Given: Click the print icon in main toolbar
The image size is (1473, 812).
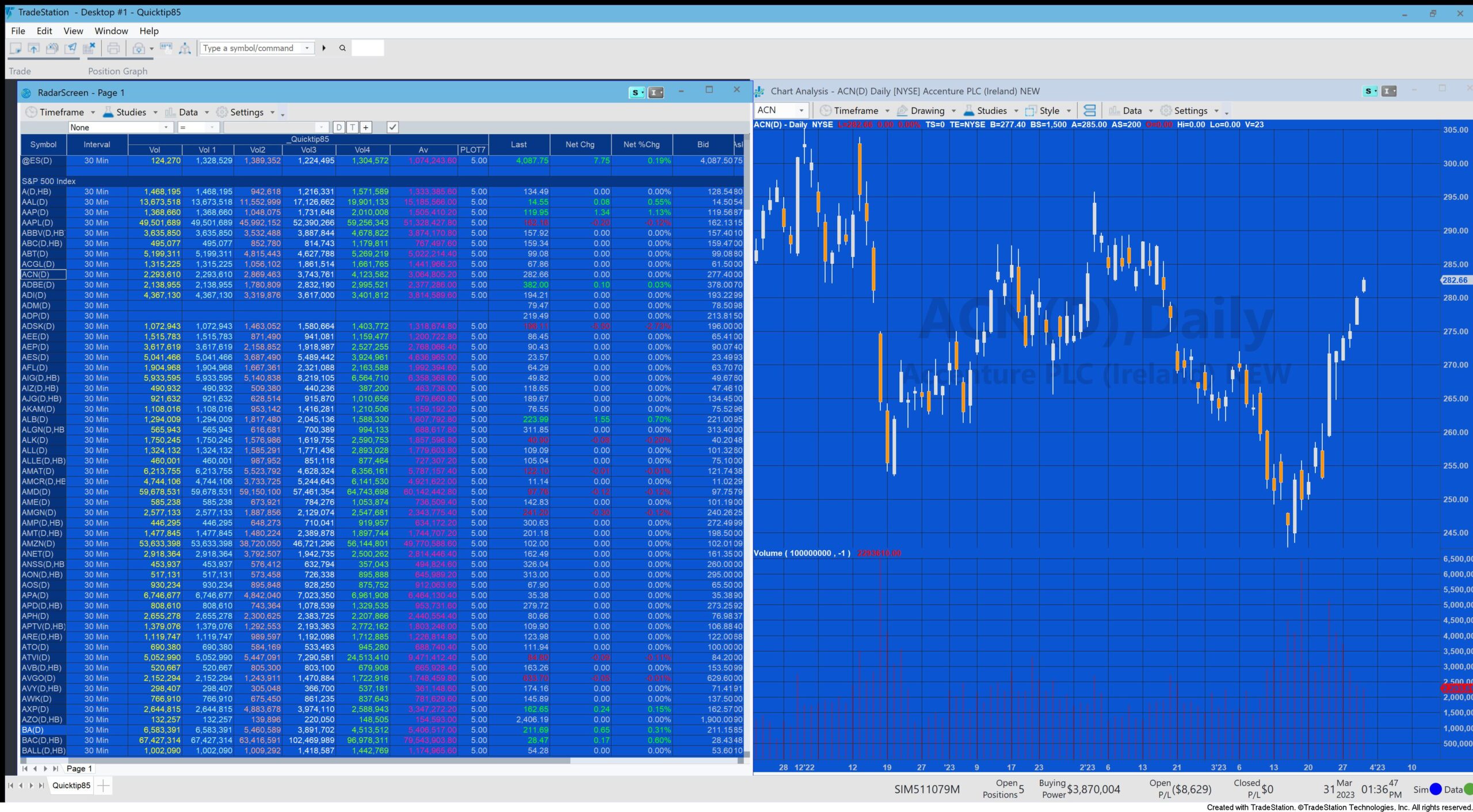Looking at the screenshot, I should pyautogui.click(x=114, y=48).
